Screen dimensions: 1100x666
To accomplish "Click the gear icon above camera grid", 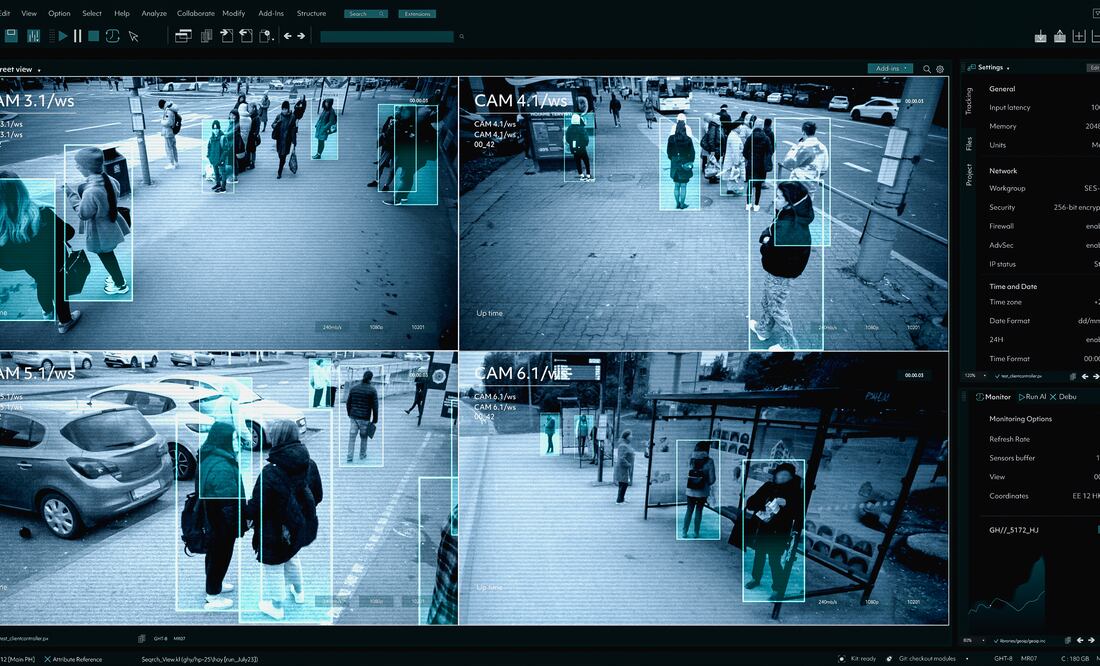I will pyautogui.click(x=940, y=69).
